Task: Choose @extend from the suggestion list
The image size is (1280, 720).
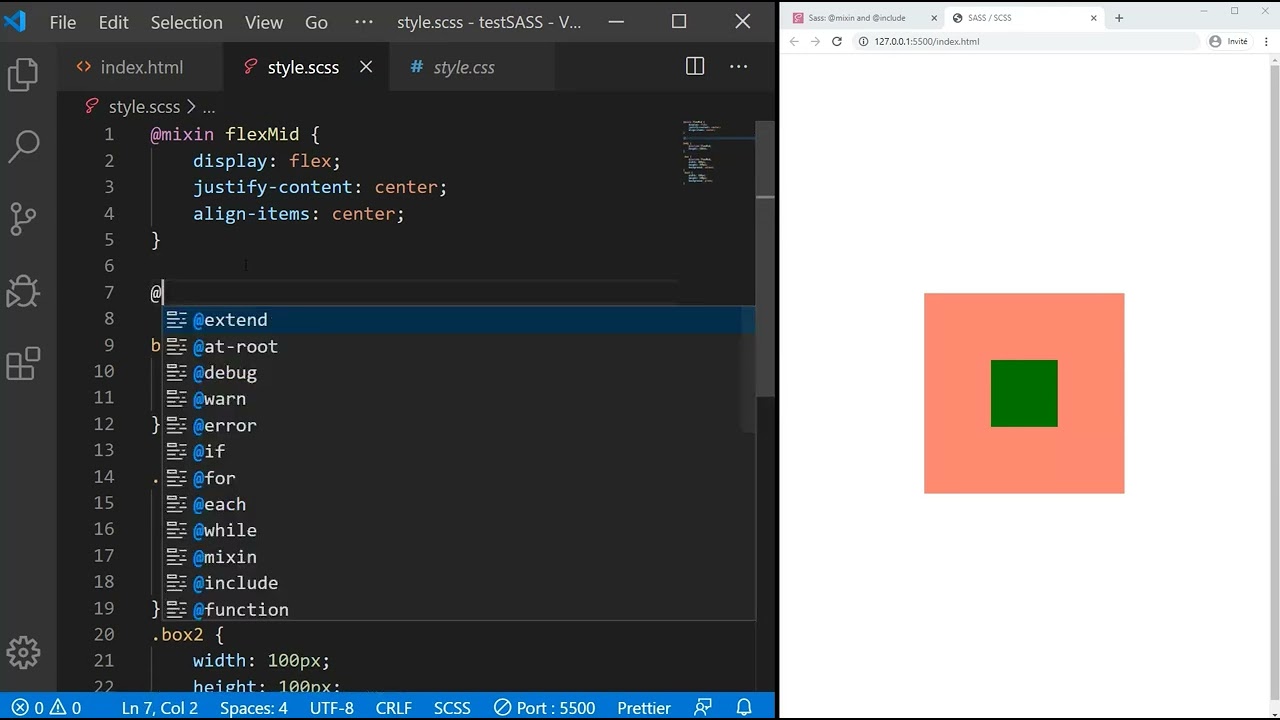Action: pos(460,320)
